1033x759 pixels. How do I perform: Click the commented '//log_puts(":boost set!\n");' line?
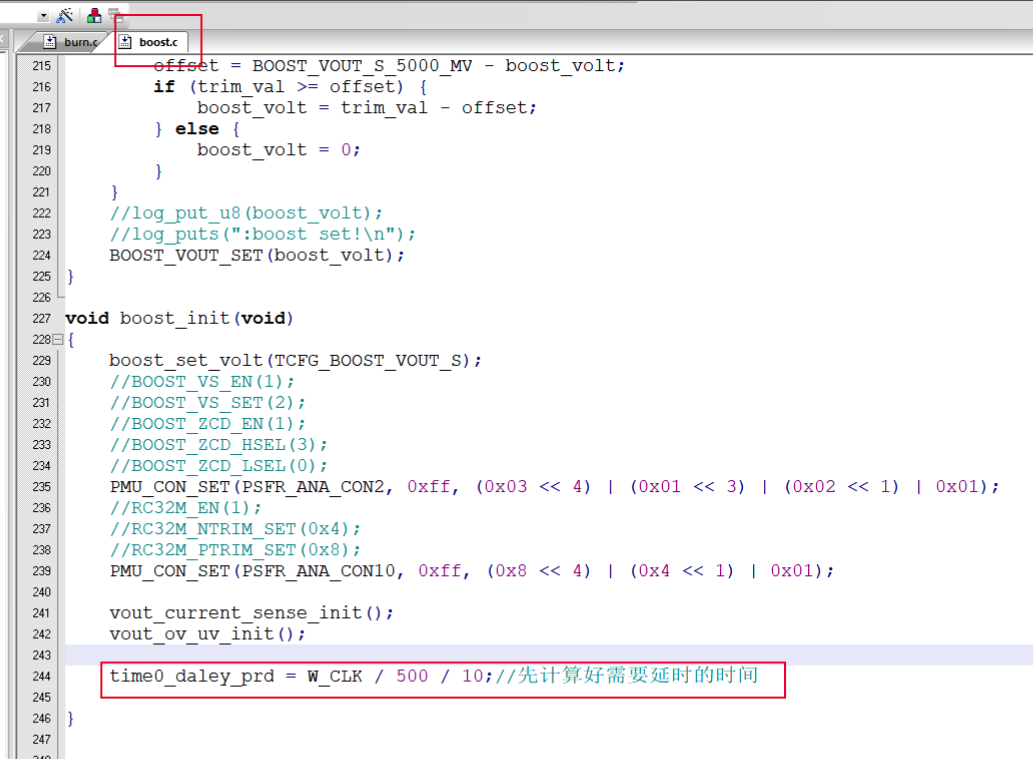262,235
